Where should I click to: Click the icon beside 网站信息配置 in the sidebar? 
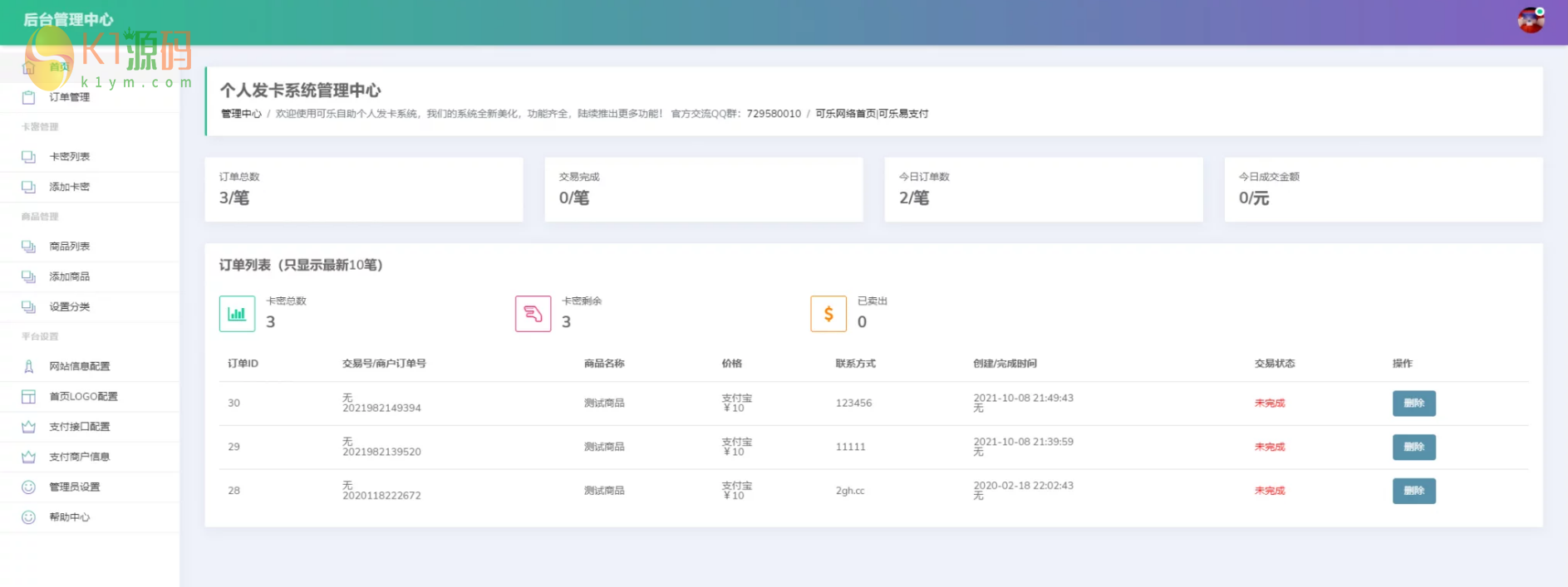[x=29, y=366]
